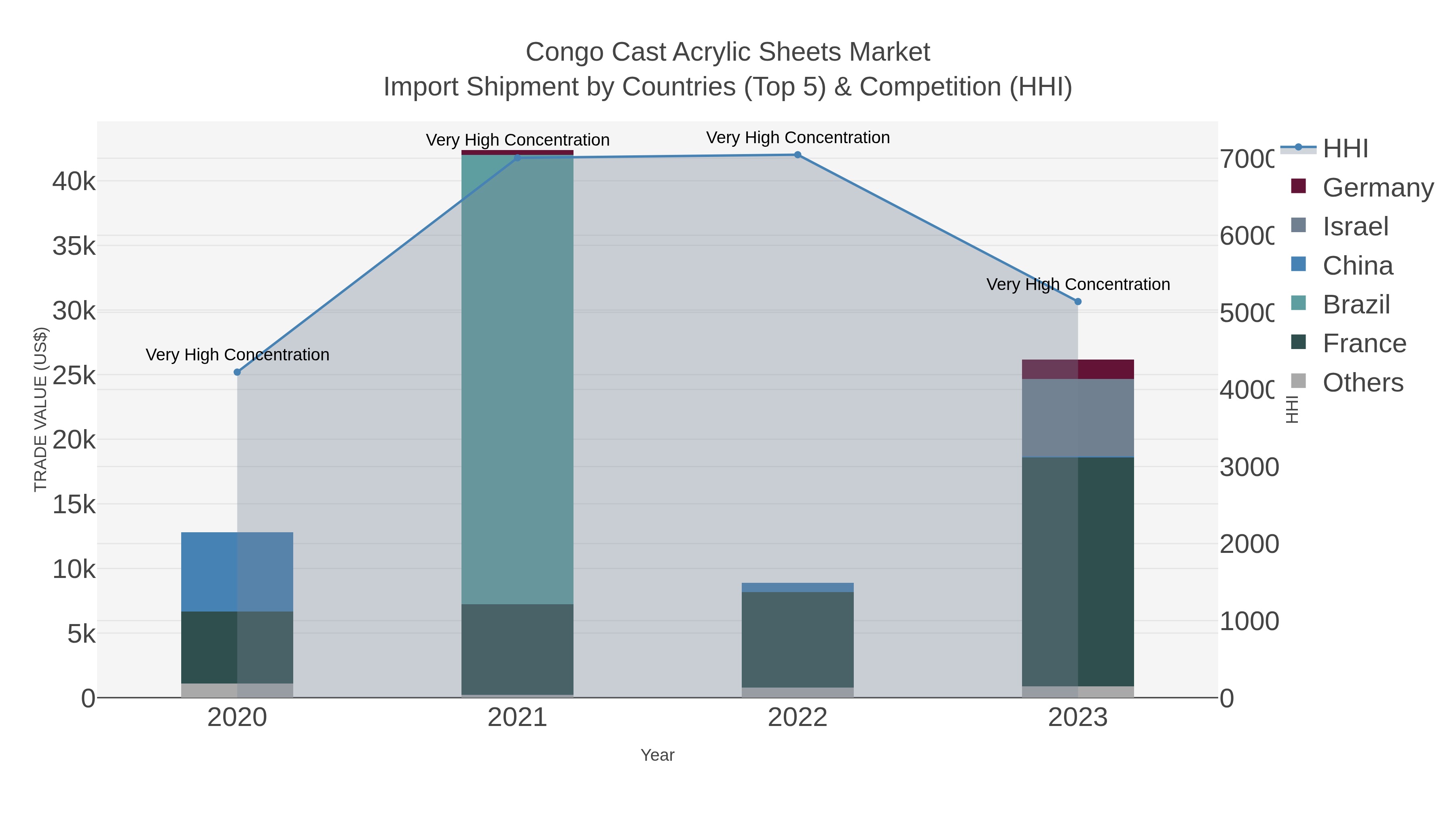1456x819 pixels.
Task: Click the Israel slate legend swatch
Action: [x=1298, y=225]
